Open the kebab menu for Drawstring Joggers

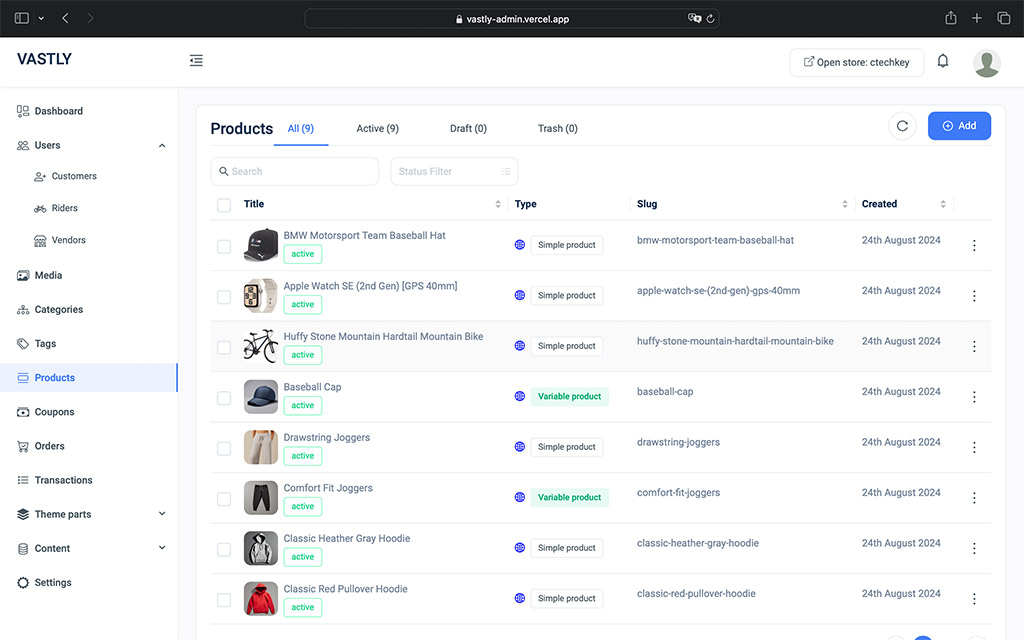click(974, 447)
